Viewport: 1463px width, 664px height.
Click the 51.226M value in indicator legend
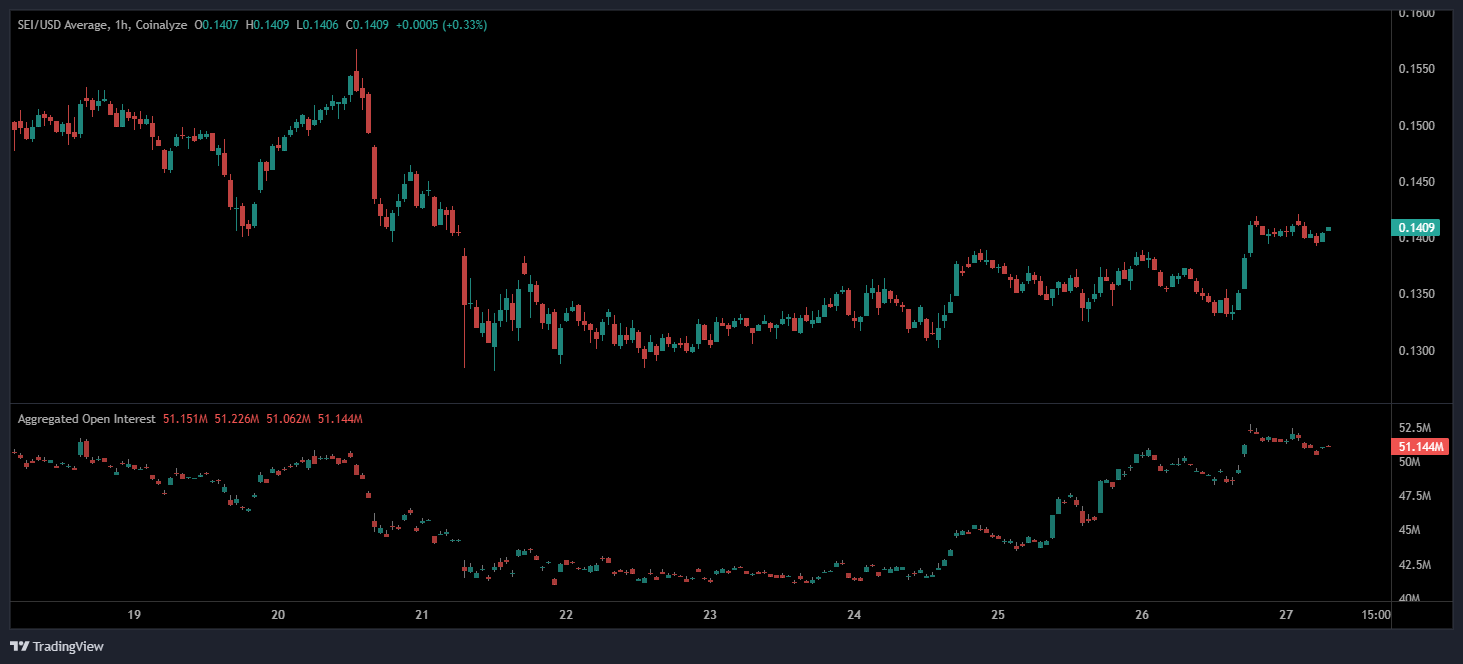click(235, 419)
